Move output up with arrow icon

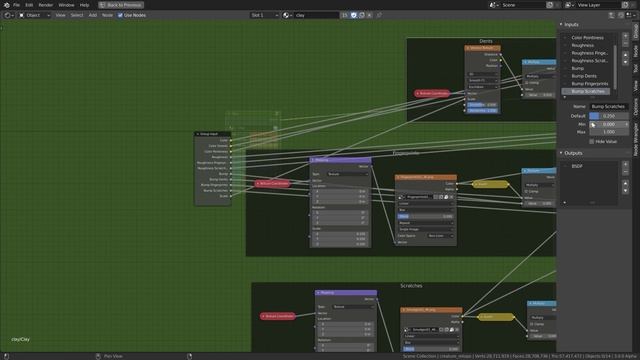[x=625, y=183]
